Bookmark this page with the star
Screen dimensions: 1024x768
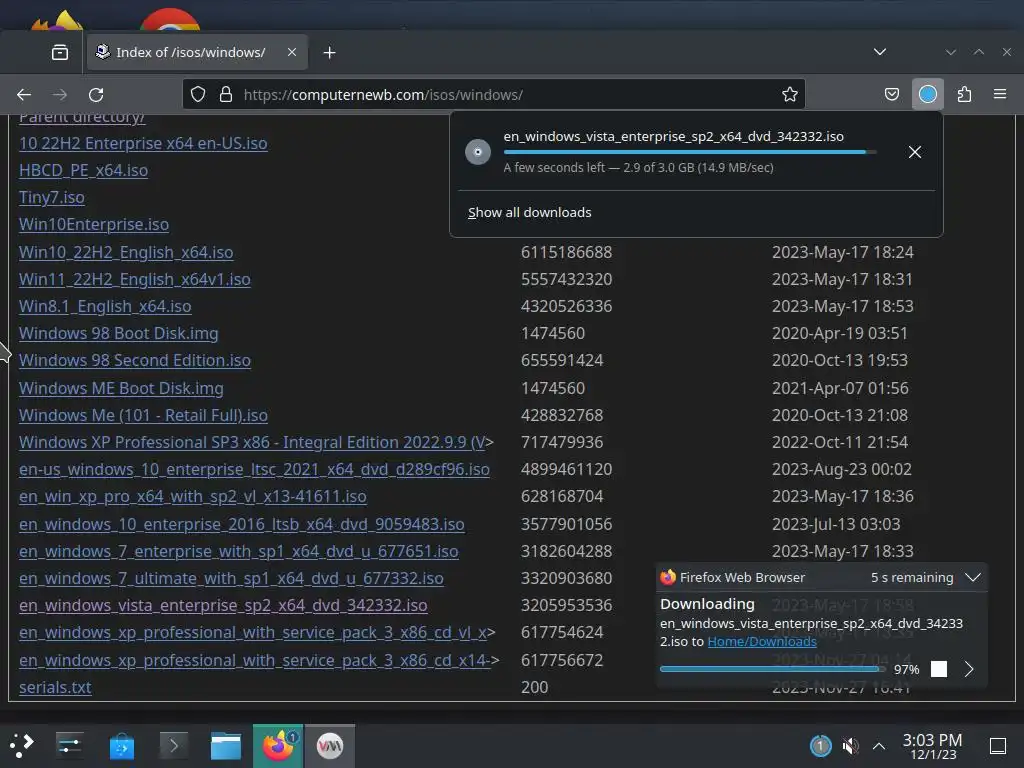pos(790,95)
